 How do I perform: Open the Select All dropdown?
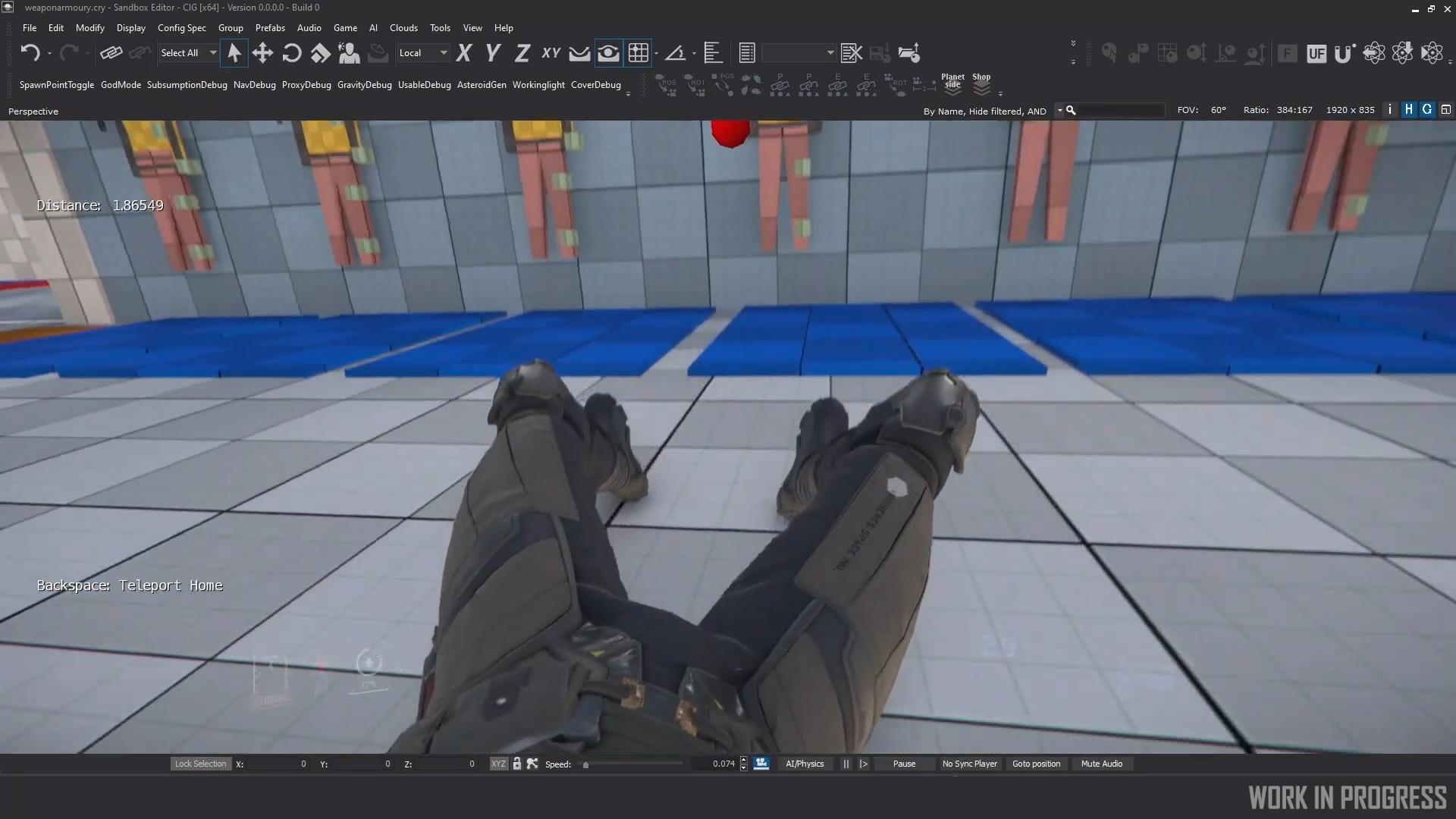point(213,53)
